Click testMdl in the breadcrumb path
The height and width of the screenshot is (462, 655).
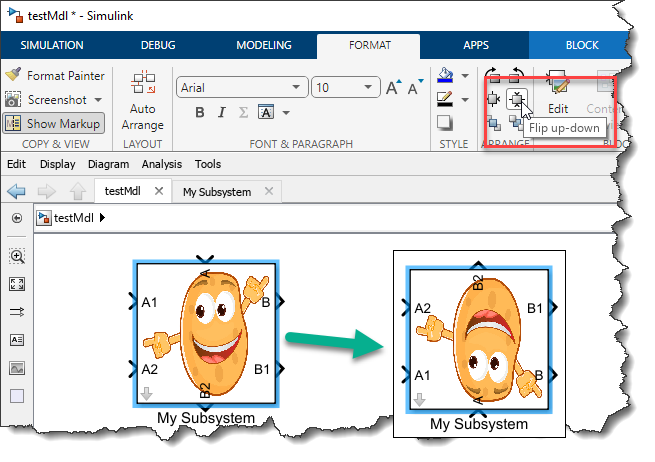73,217
